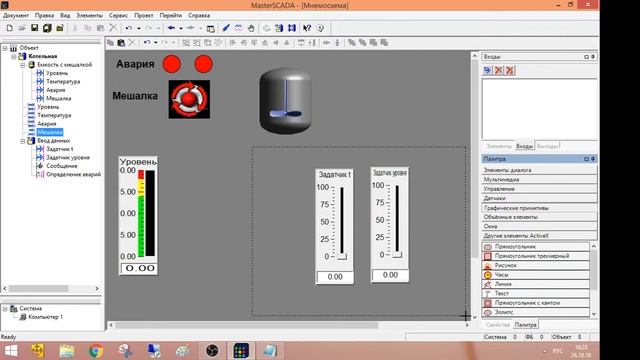Paste using the mnemonic editor toolbar clipboard icon
The height and width of the screenshot is (360, 640).
(x=121, y=42)
